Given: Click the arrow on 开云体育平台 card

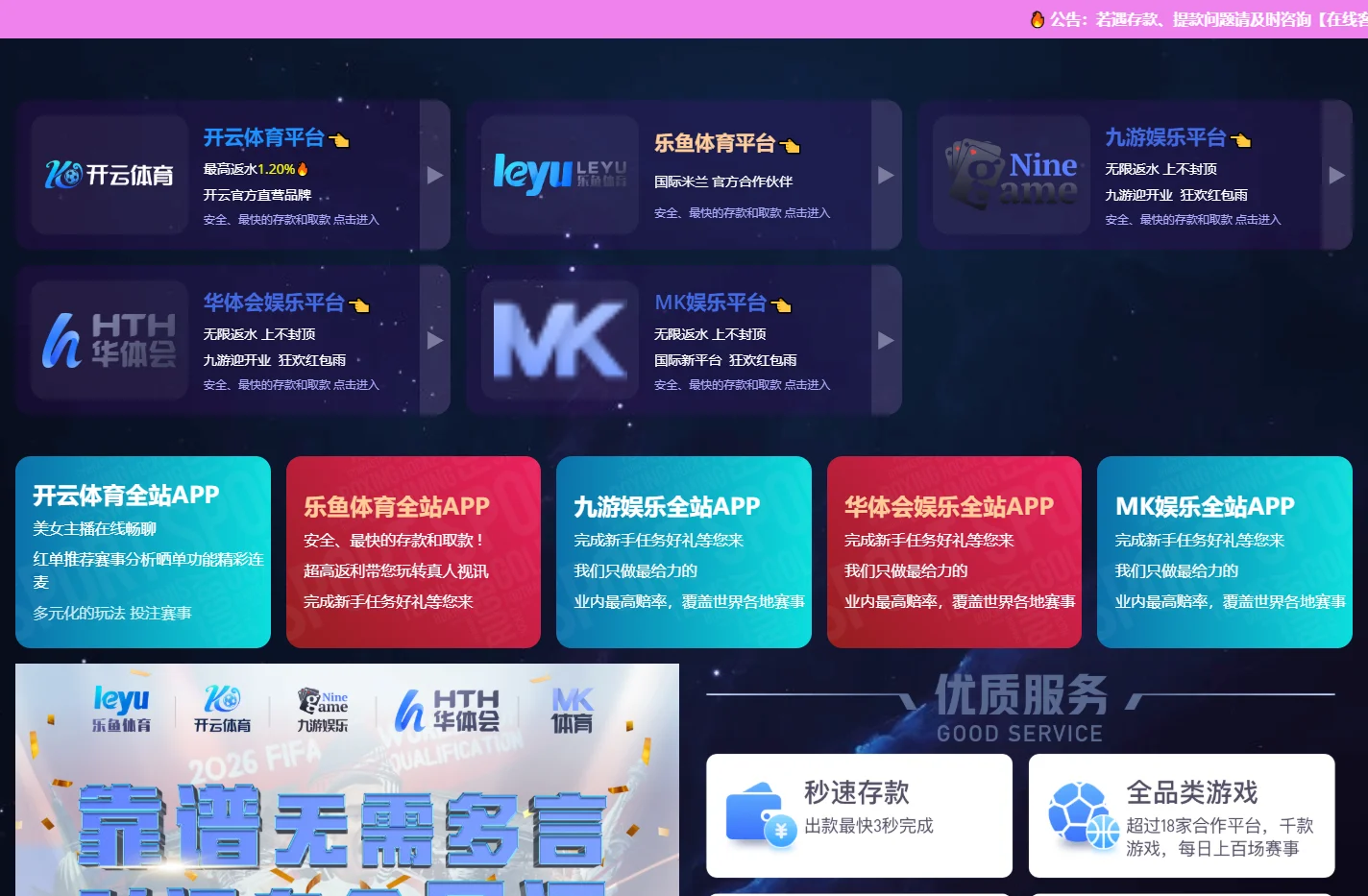Looking at the screenshot, I should point(435,175).
